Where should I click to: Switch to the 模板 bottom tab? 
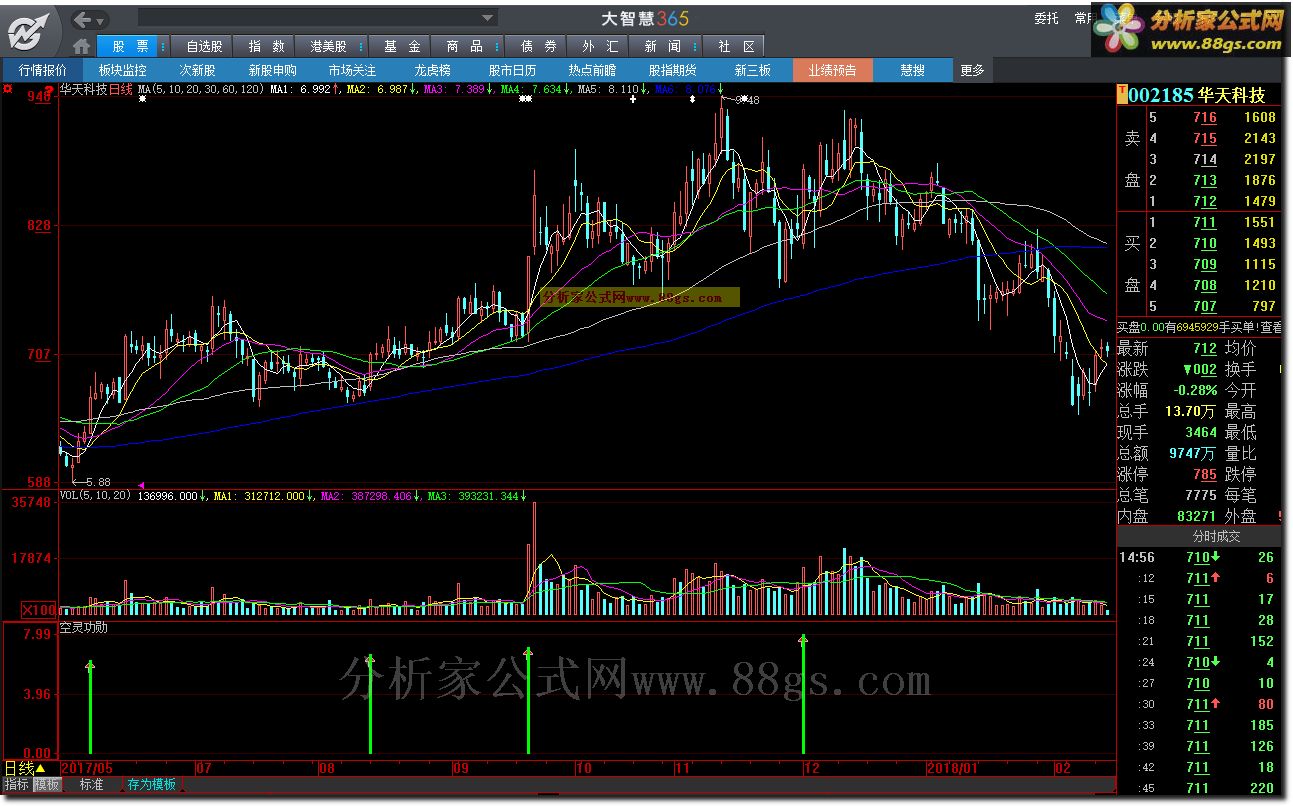(46, 785)
